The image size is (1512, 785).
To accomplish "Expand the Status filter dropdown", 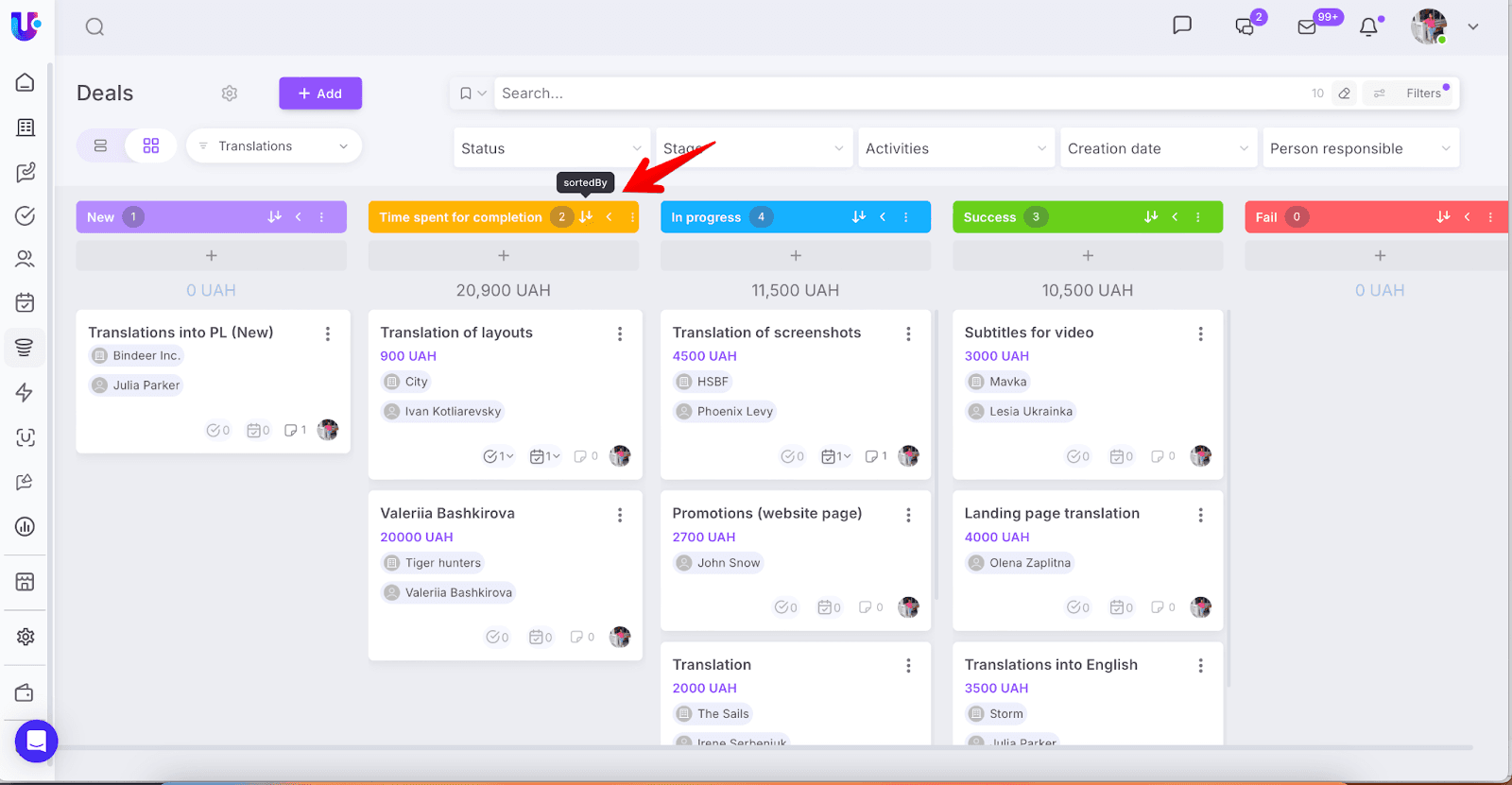I will tap(551, 148).
